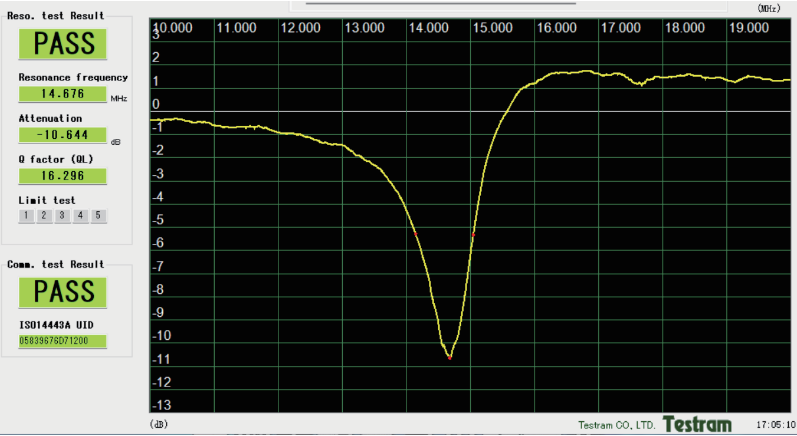This screenshot has height=436, width=797.
Task: Click the Comm. test PASS indicator
Action: pos(65,292)
